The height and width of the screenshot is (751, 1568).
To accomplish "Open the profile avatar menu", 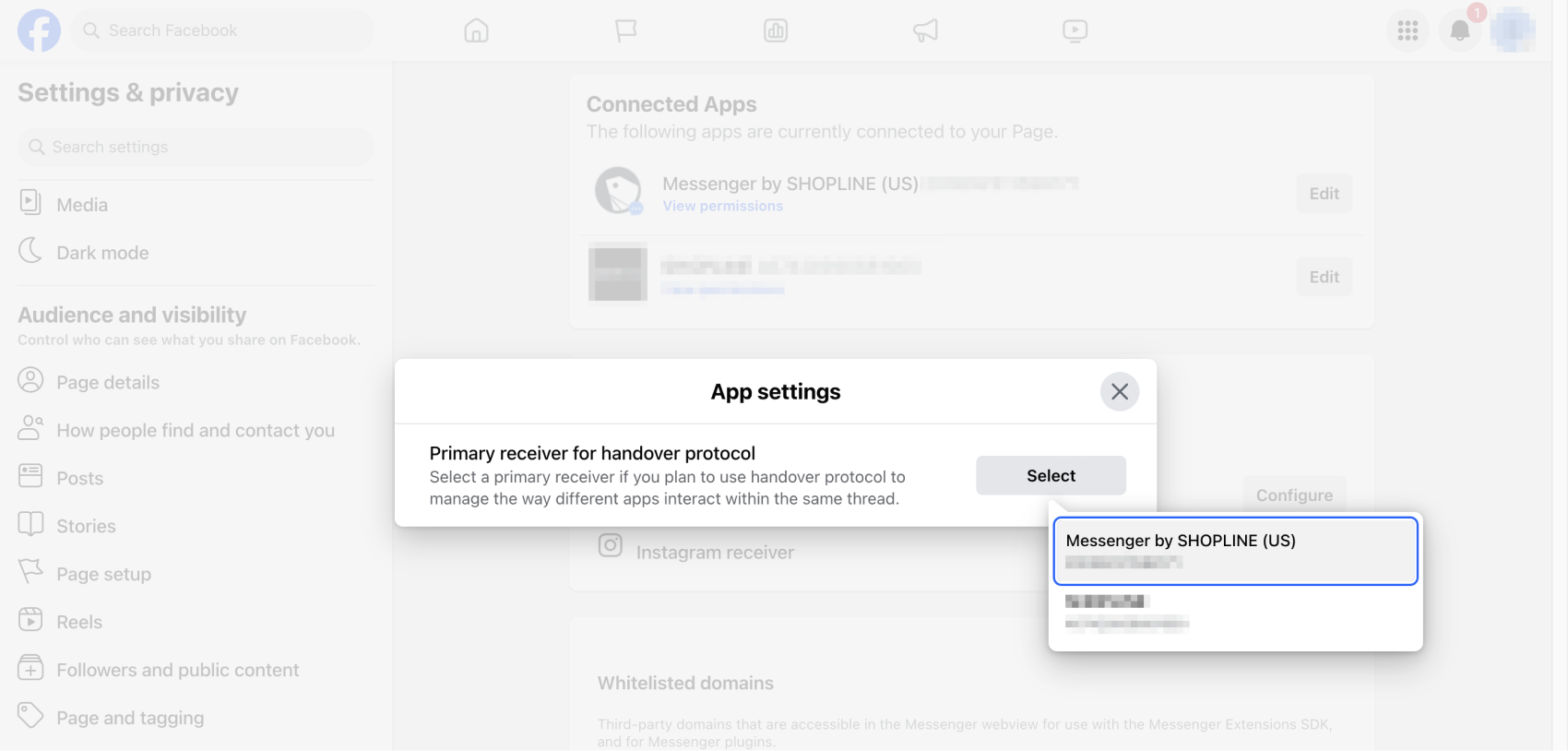I will 1513,30.
